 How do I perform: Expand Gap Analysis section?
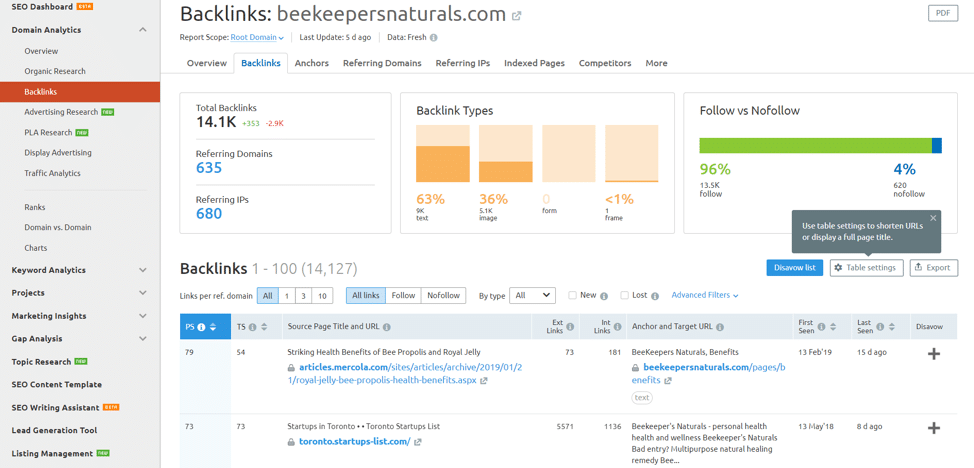[x=143, y=339]
